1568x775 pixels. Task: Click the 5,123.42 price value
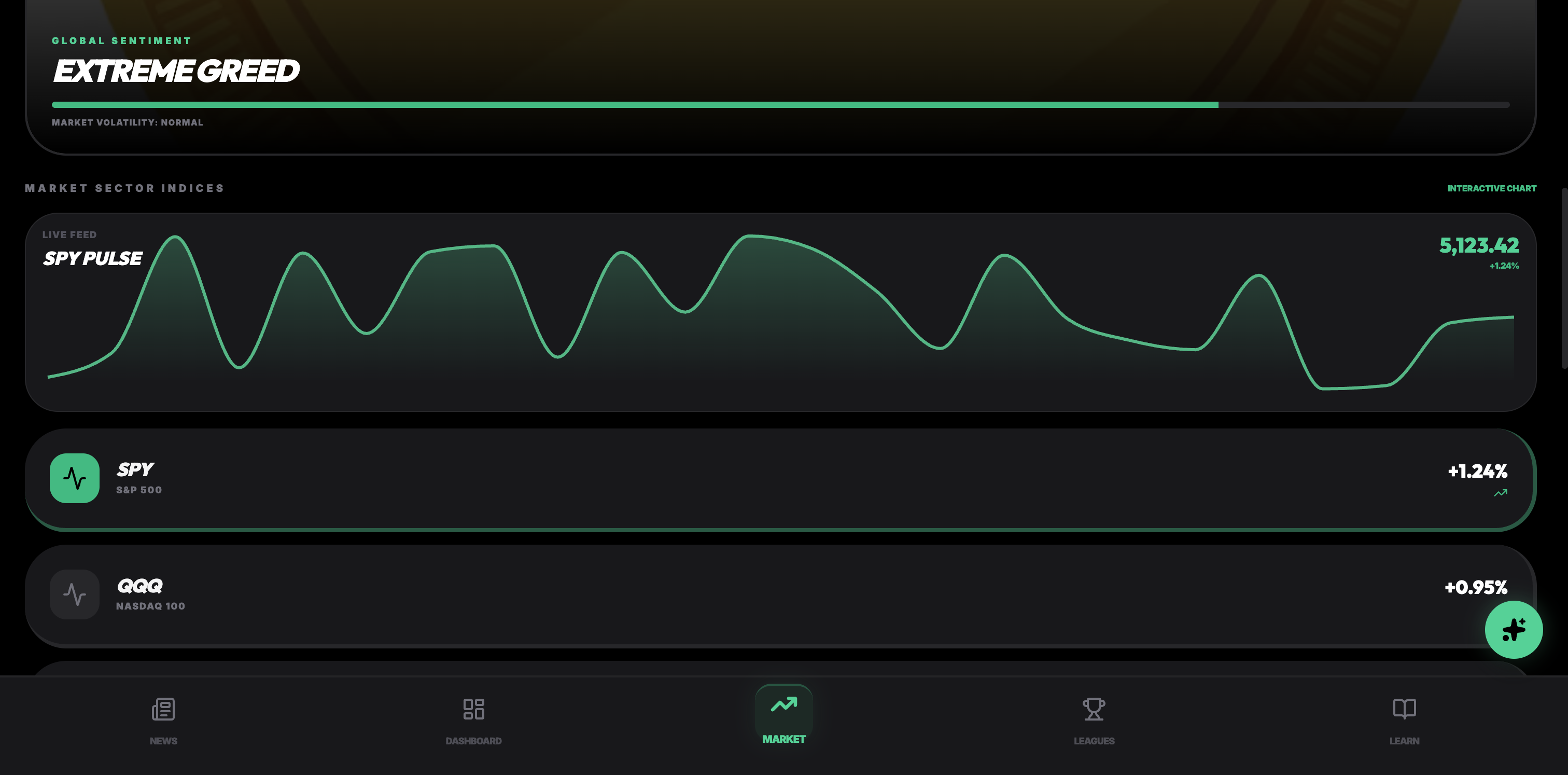pyautogui.click(x=1478, y=245)
